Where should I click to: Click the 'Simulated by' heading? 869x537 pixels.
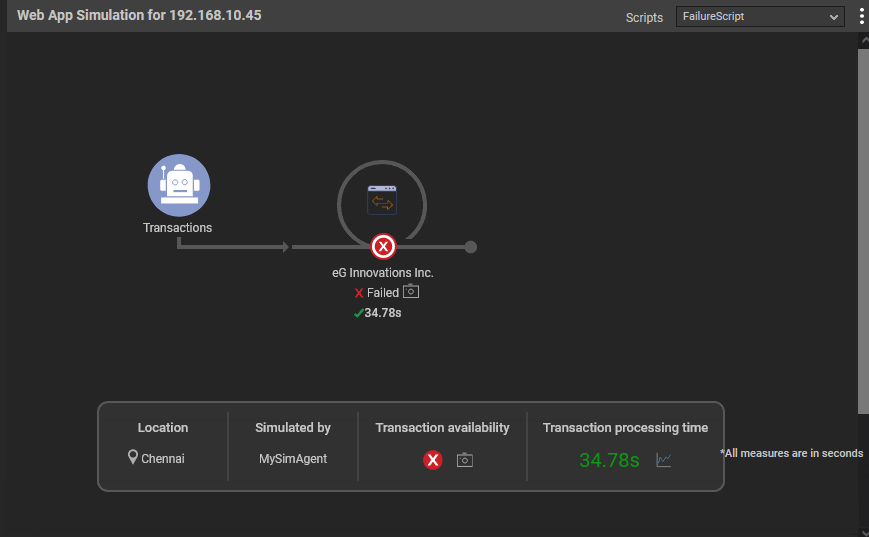293,428
